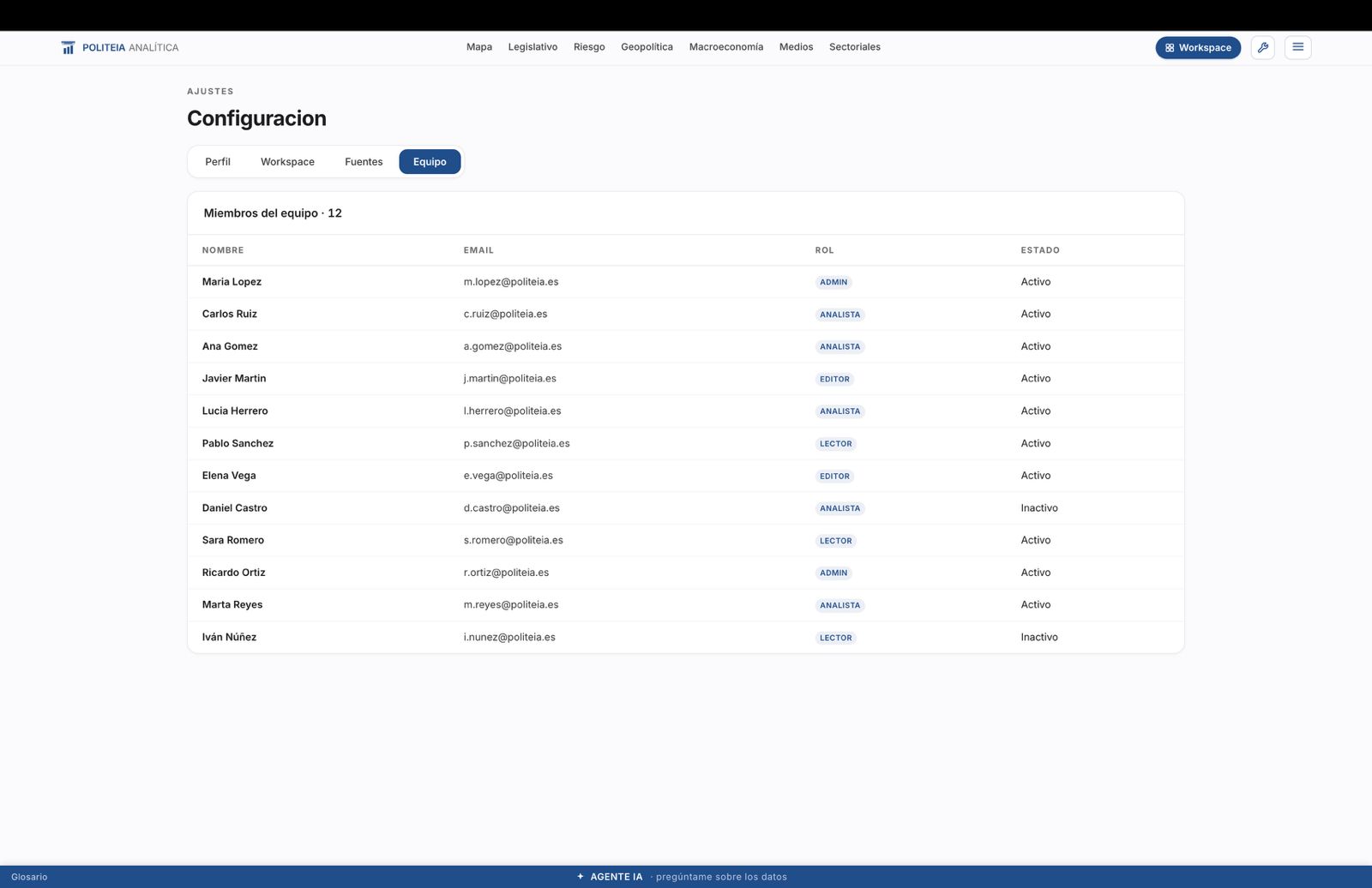Image resolution: width=1372 pixels, height=888 pixels.
Task: Select the name Javier Martin
Action: [x=234, y=378]
